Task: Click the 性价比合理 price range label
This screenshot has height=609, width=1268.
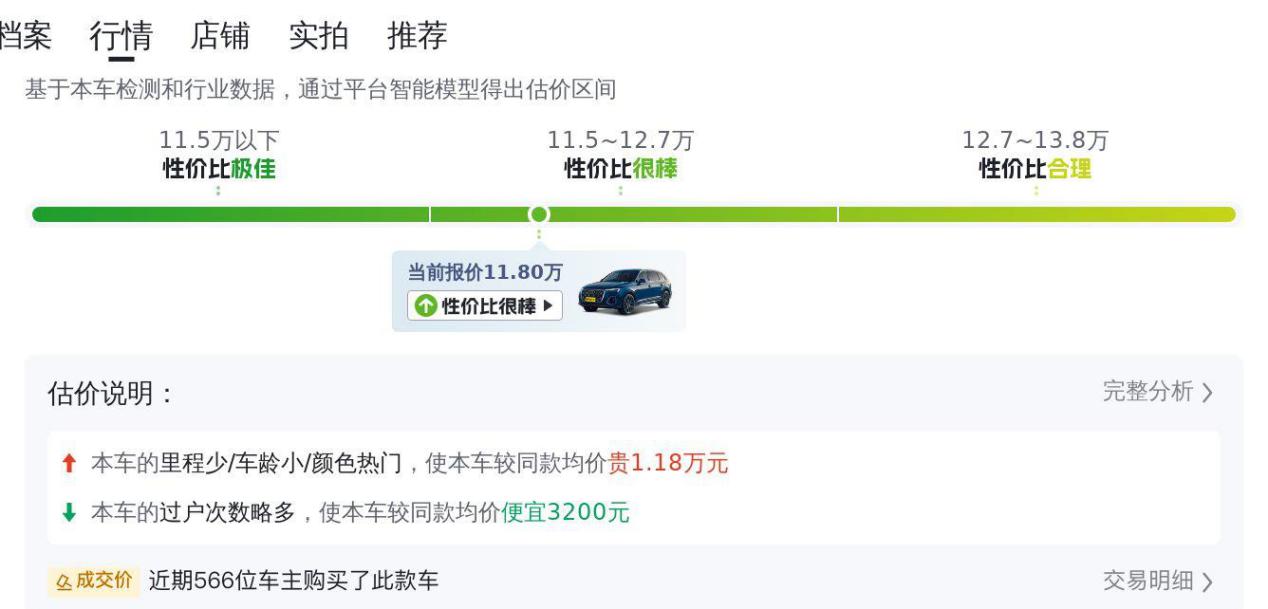Action: [1035, 169]
